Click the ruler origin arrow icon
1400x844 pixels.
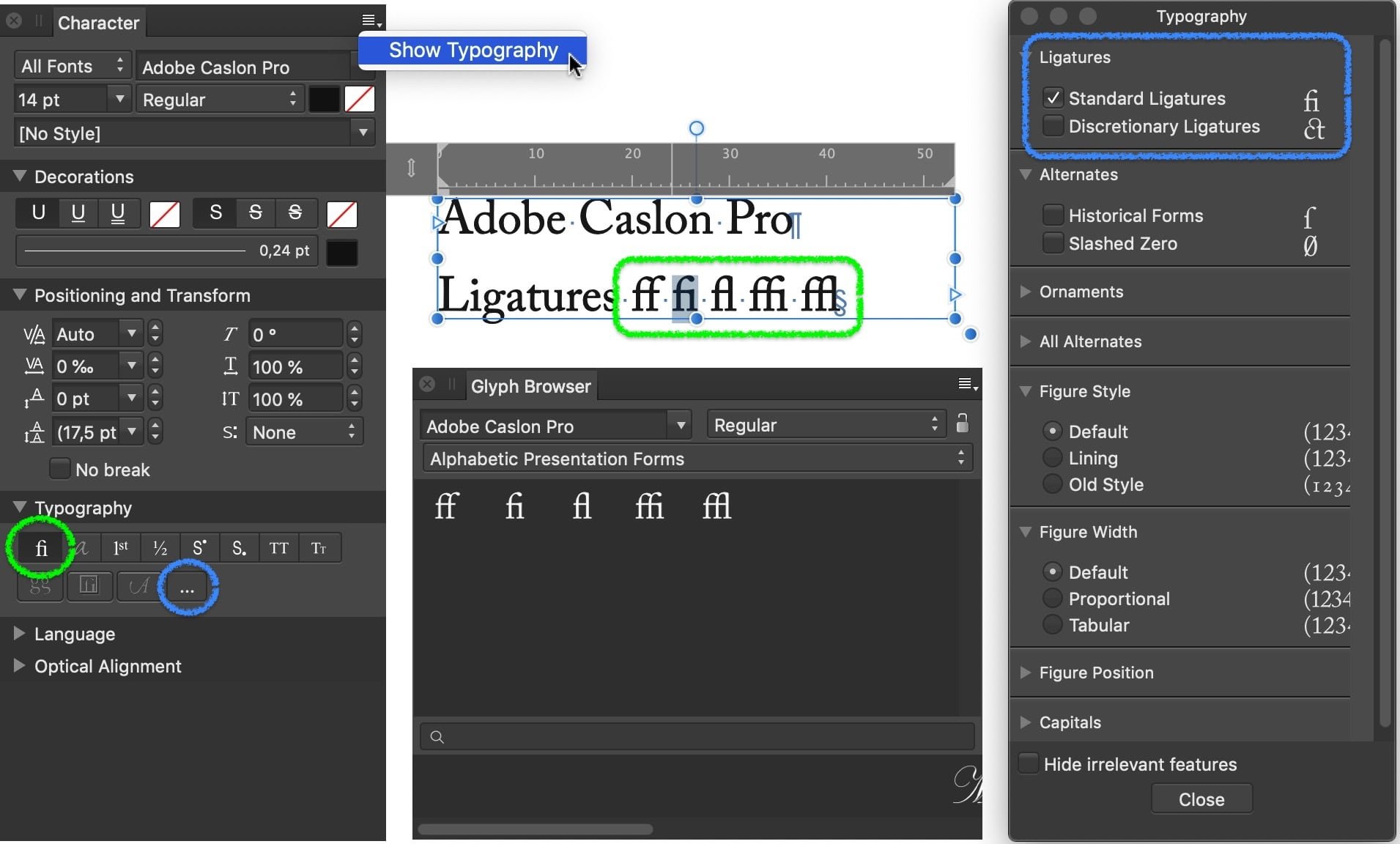(411, 168)
